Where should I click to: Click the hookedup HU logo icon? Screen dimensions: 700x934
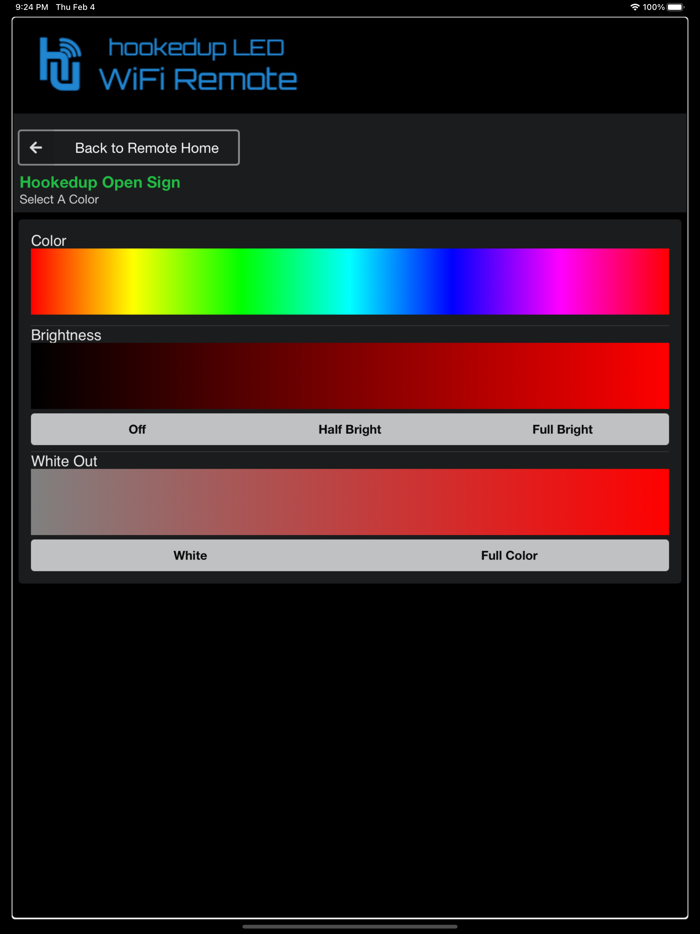pos(60,64)
